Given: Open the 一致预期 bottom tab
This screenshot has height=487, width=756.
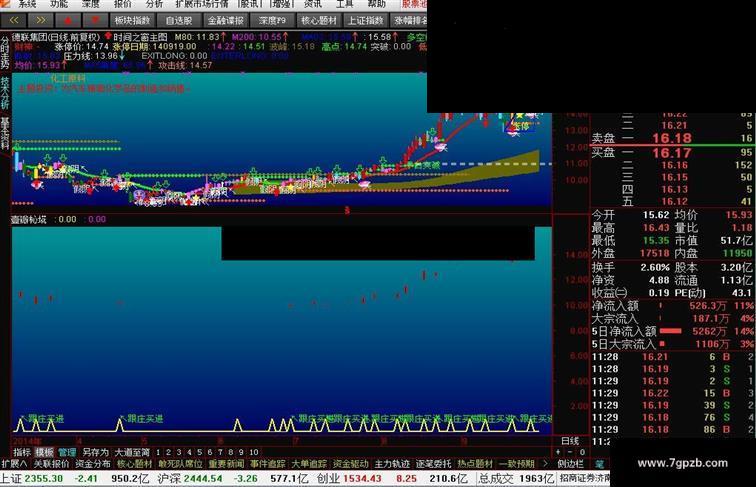Looking at the screenshot, I should click(x=516, y=464).
